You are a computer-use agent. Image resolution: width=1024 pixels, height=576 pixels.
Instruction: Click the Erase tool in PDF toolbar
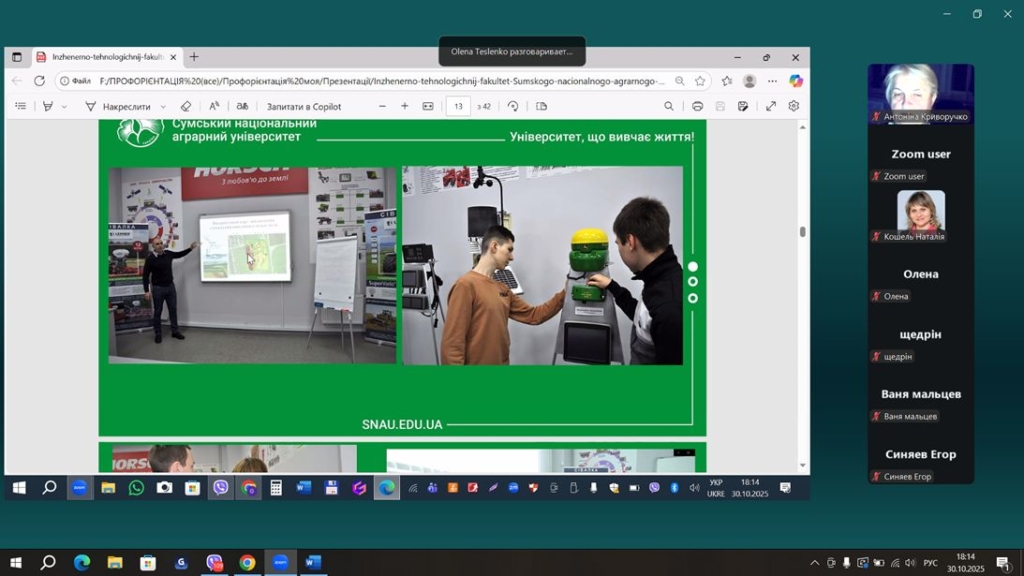(185, 106)
